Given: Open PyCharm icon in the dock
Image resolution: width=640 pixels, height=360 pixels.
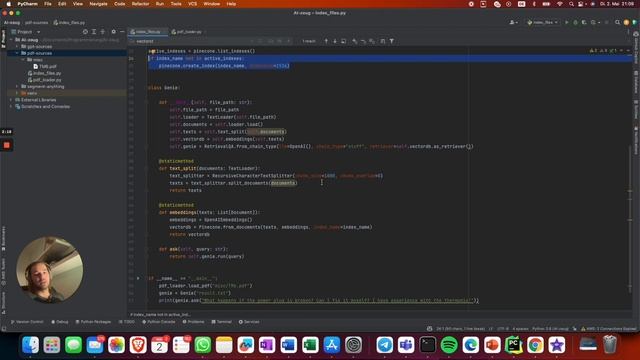Looking at the screenshot, I should (513, 345).
